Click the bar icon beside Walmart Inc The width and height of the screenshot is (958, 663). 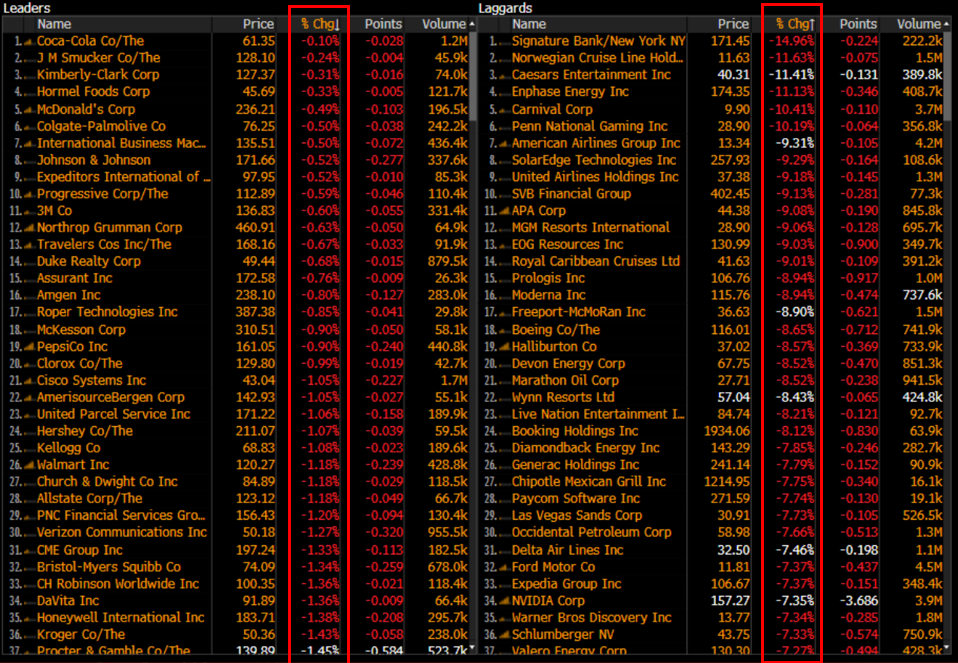(x=29, y=465)
